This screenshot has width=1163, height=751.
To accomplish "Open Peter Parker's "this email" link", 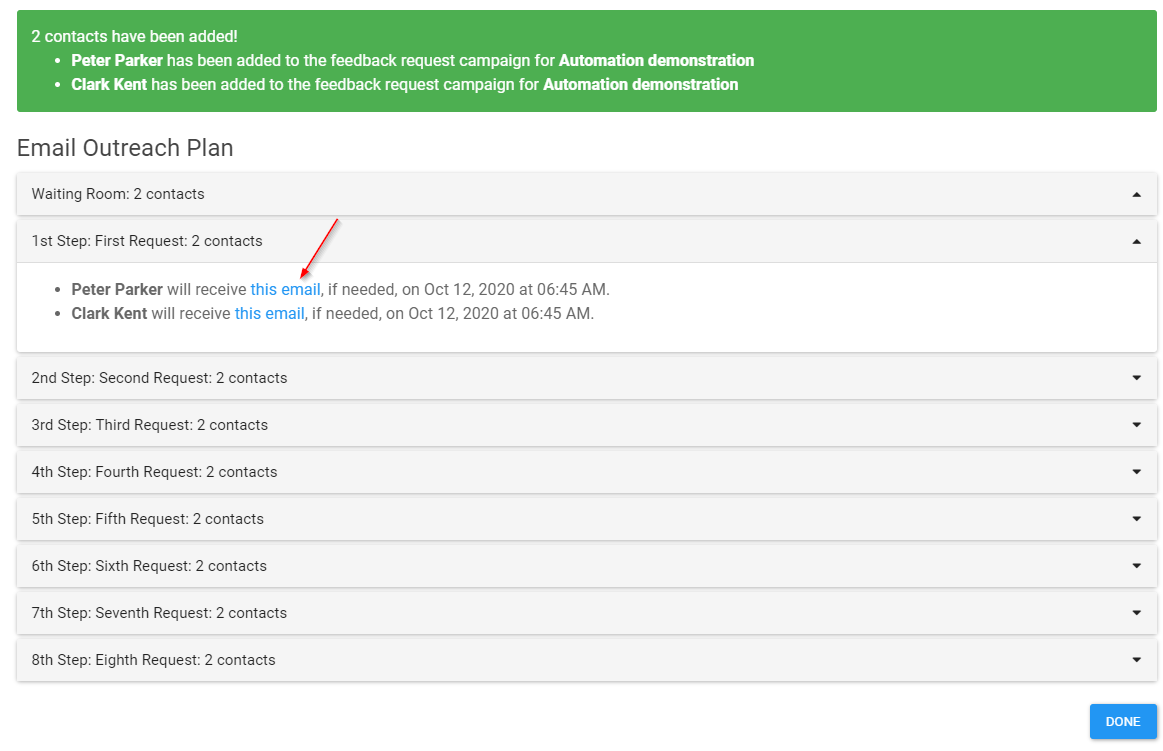I will 286,289.
